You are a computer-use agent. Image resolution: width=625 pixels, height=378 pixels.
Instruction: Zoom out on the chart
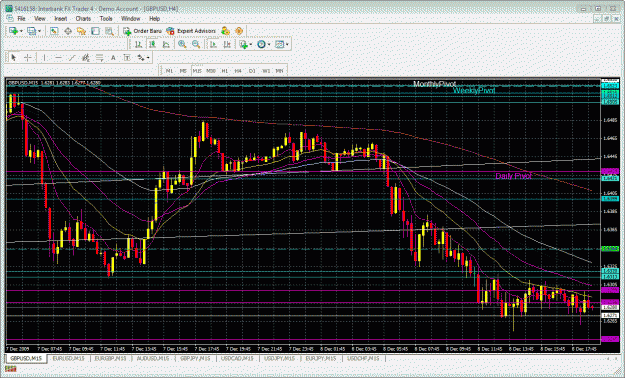(x=196, y=44)
